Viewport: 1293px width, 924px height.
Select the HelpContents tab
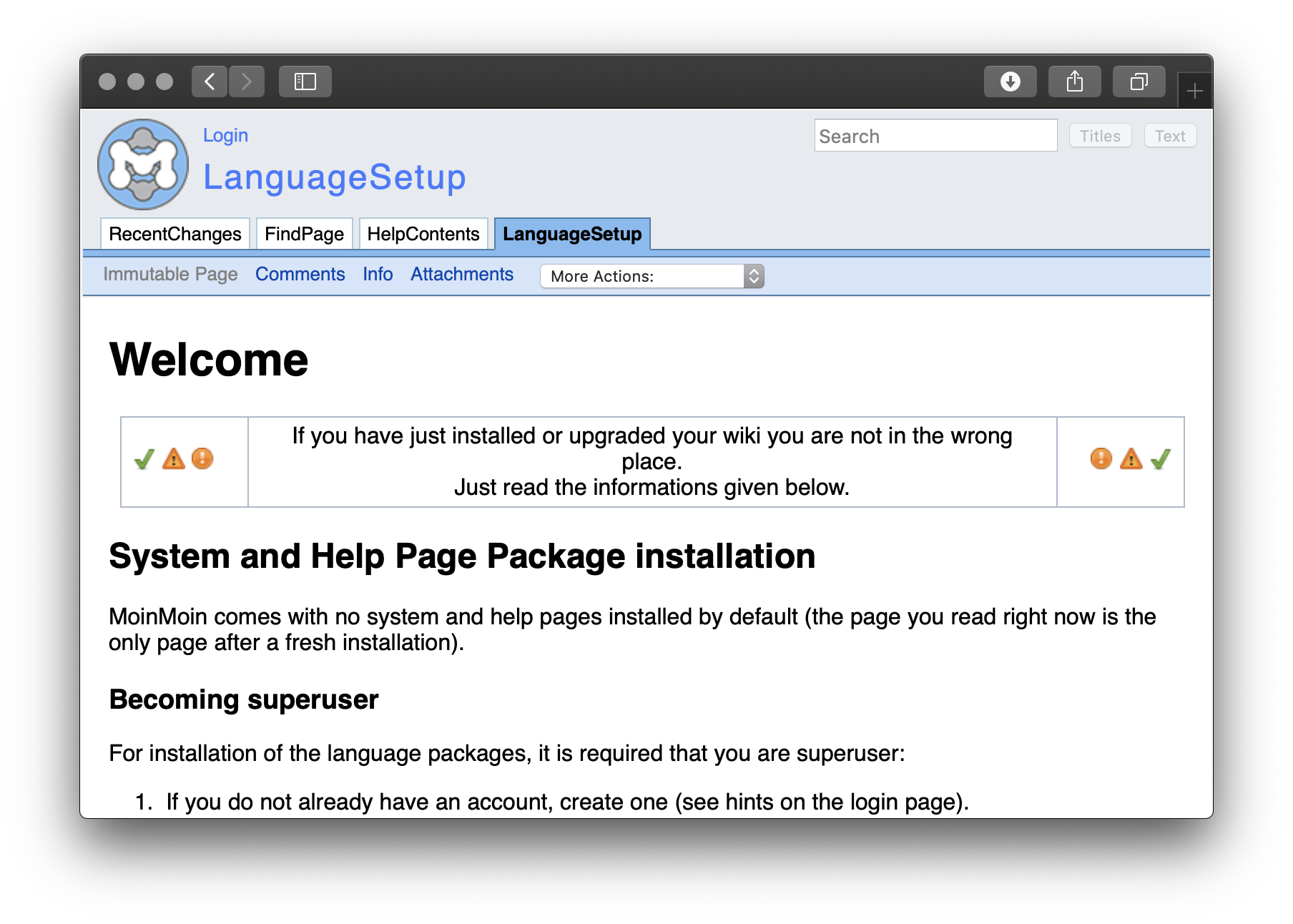tap(423, 234)
